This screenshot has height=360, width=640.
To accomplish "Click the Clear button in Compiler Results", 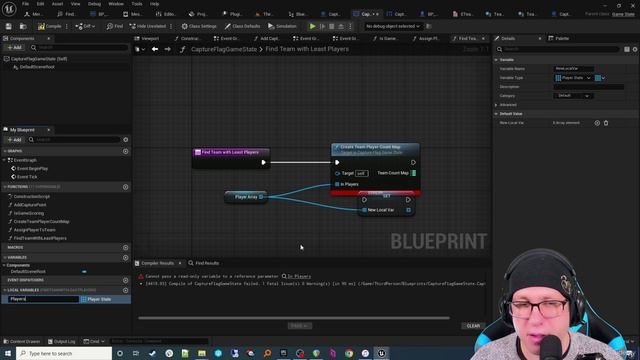I will 473,326.
